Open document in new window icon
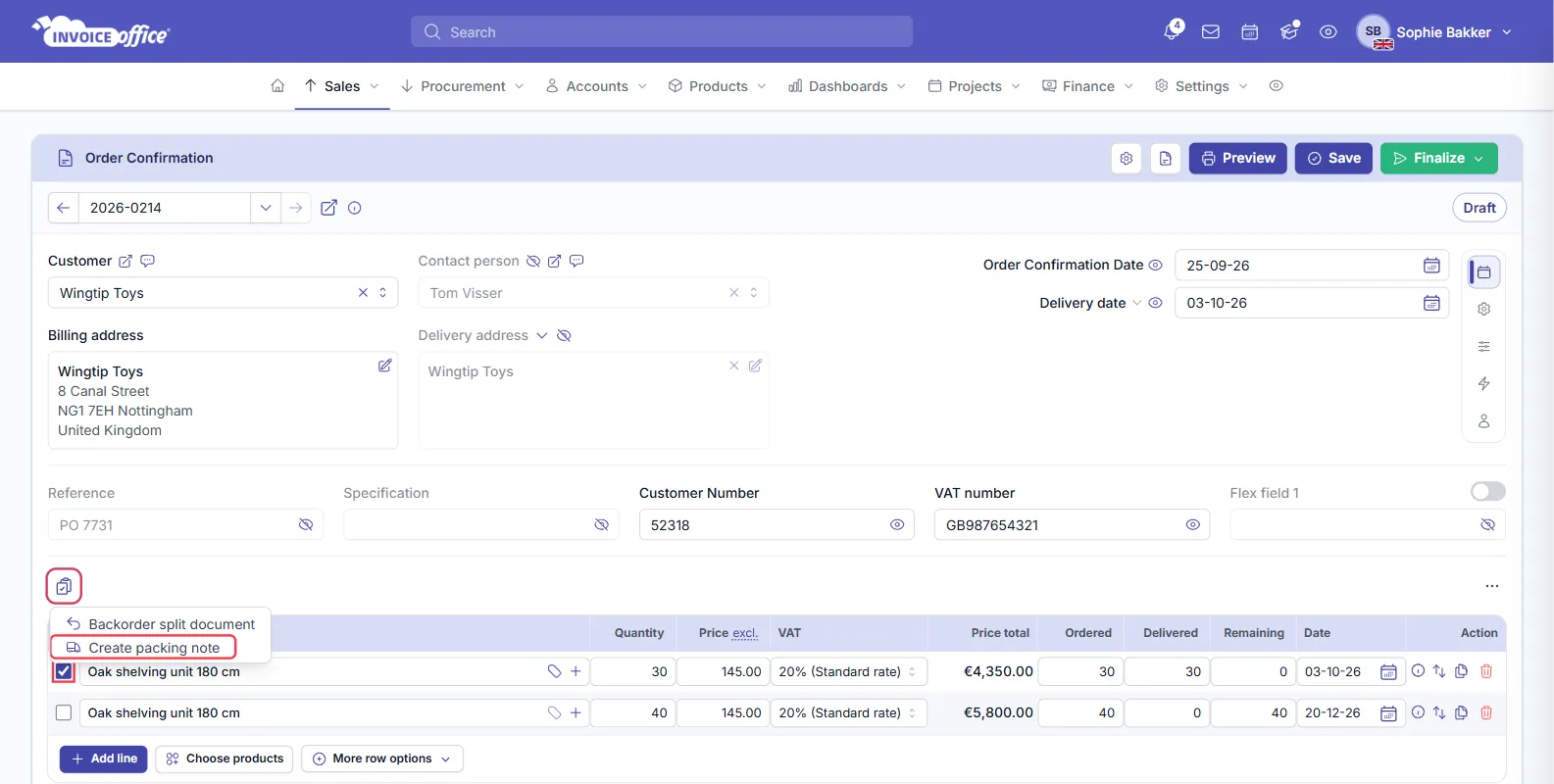This screenshot has height=784, width=1554. click(x=329, y=208)
